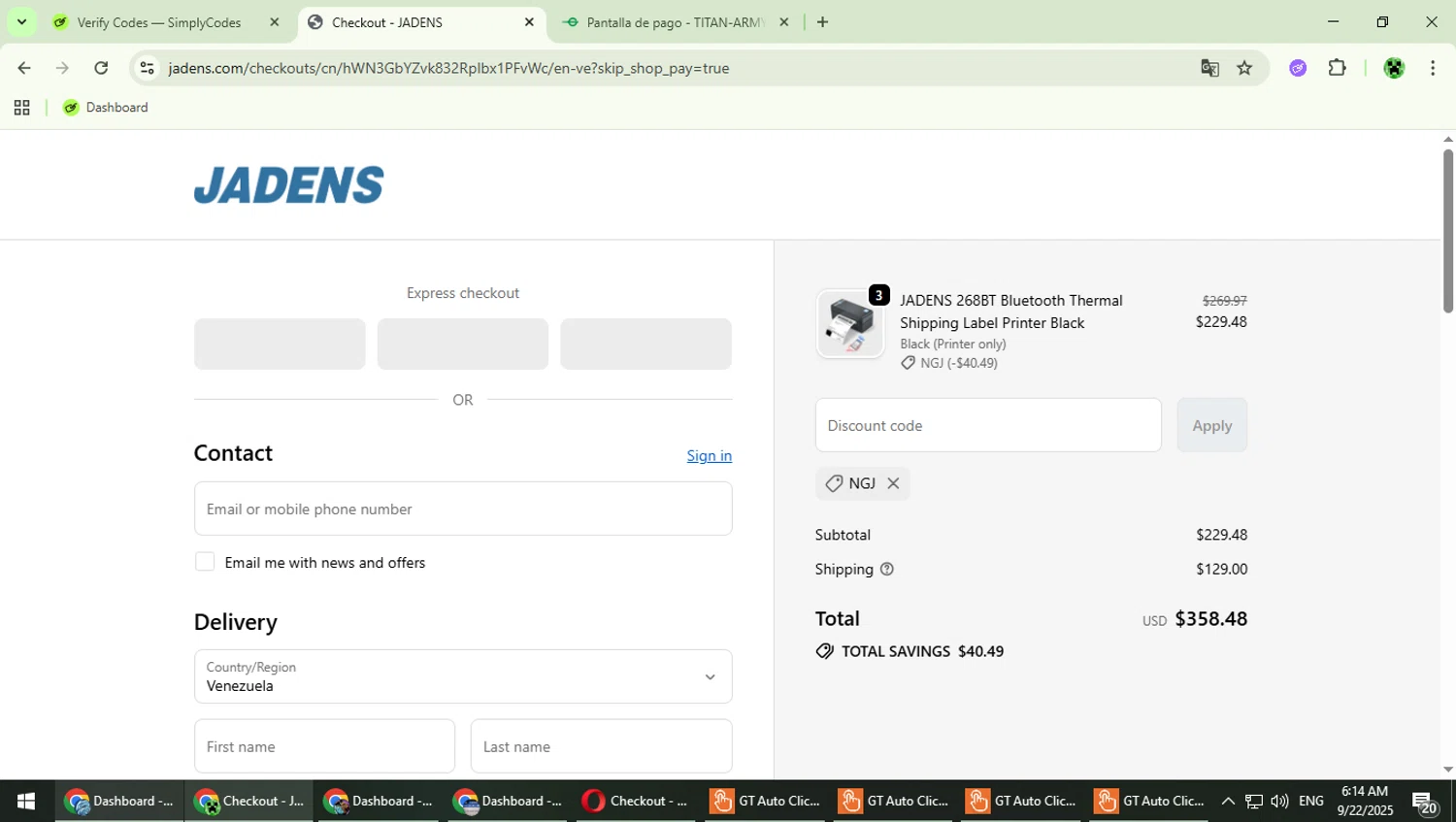Go back to the previous page

[x=24, y=68]
